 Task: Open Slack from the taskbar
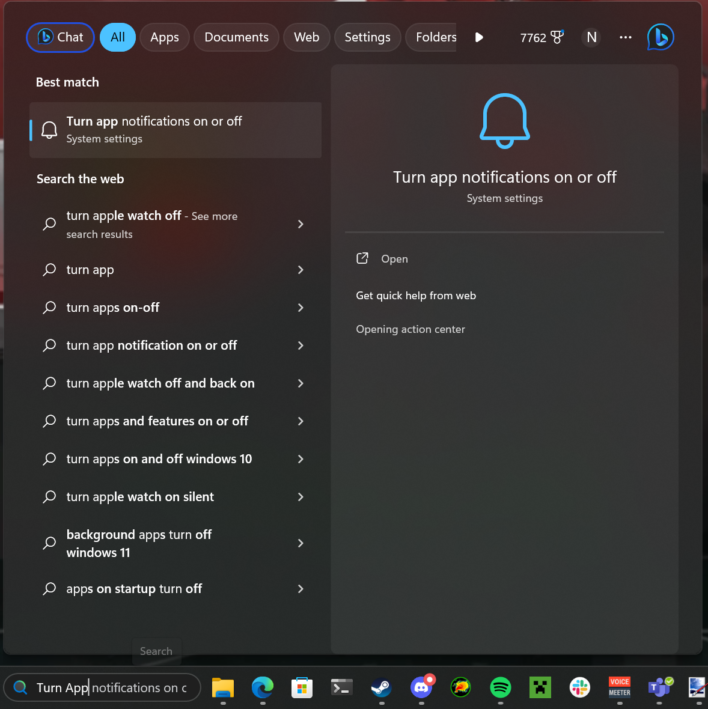(x=580, y=688)
